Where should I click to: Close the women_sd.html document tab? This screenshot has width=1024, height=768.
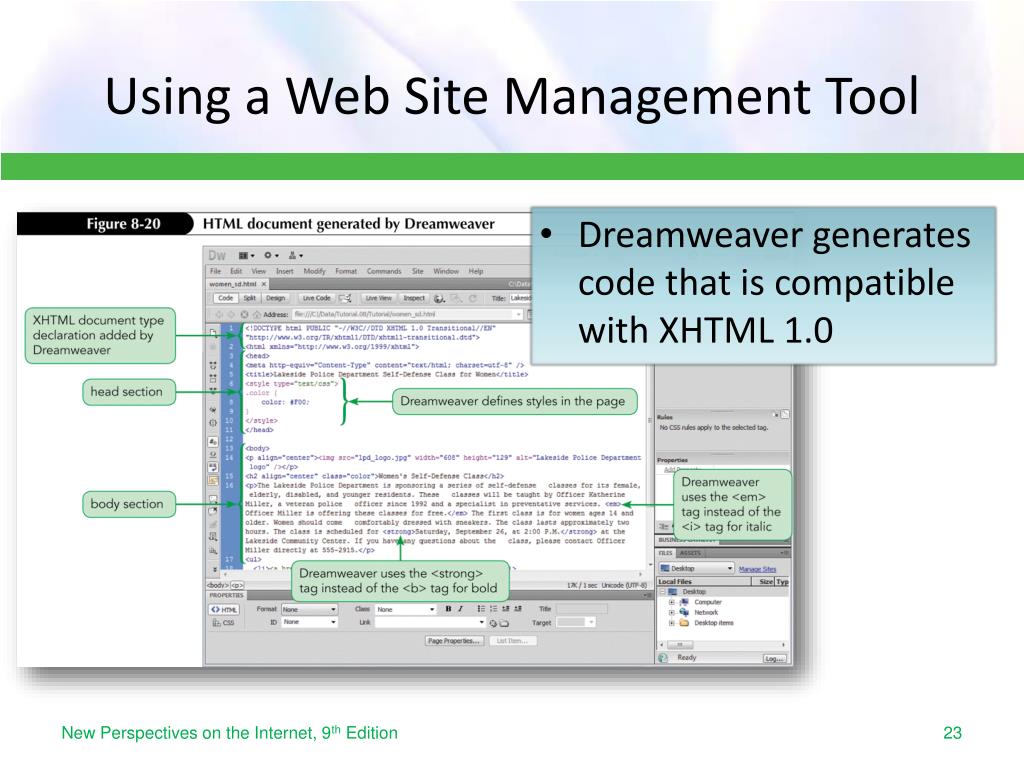264,284
